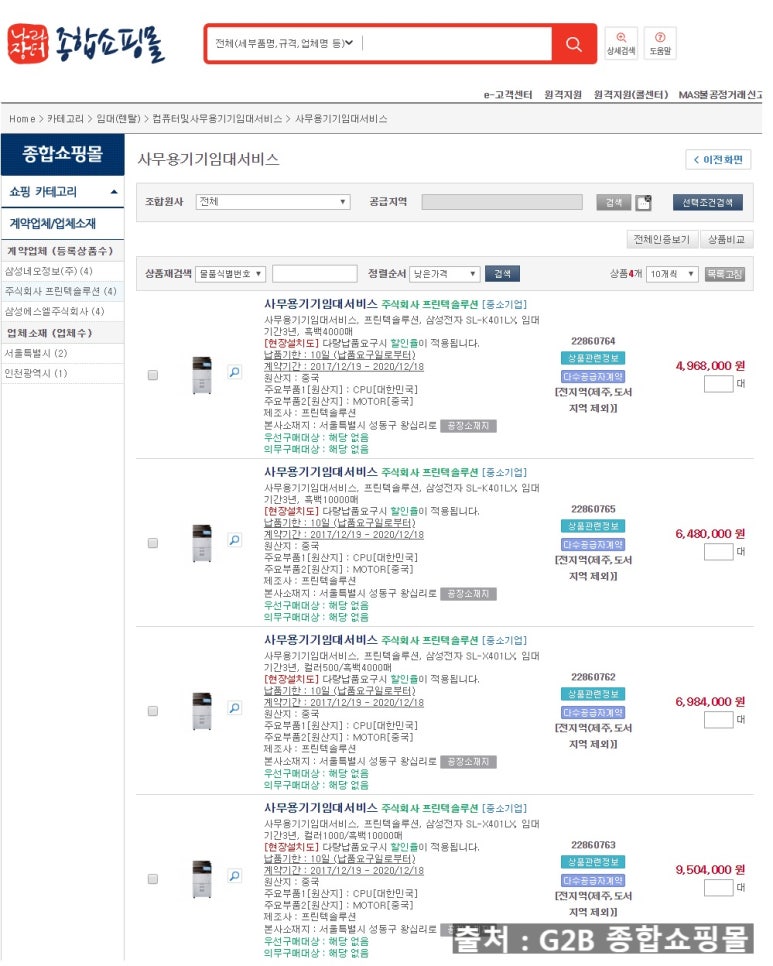Click the 이전화면 back button

coord(718,160)
